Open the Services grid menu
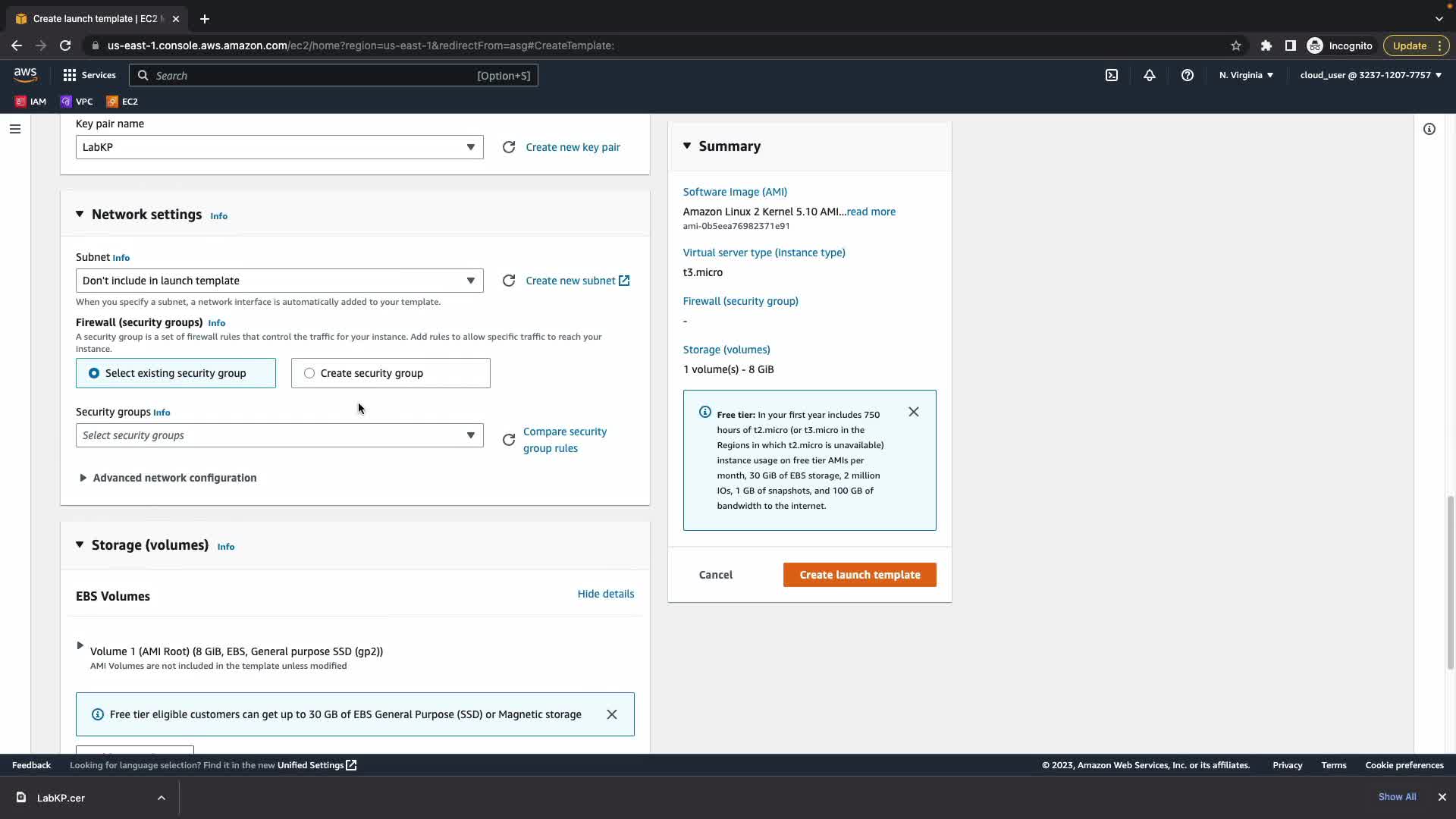 click(x=89, y=75)
